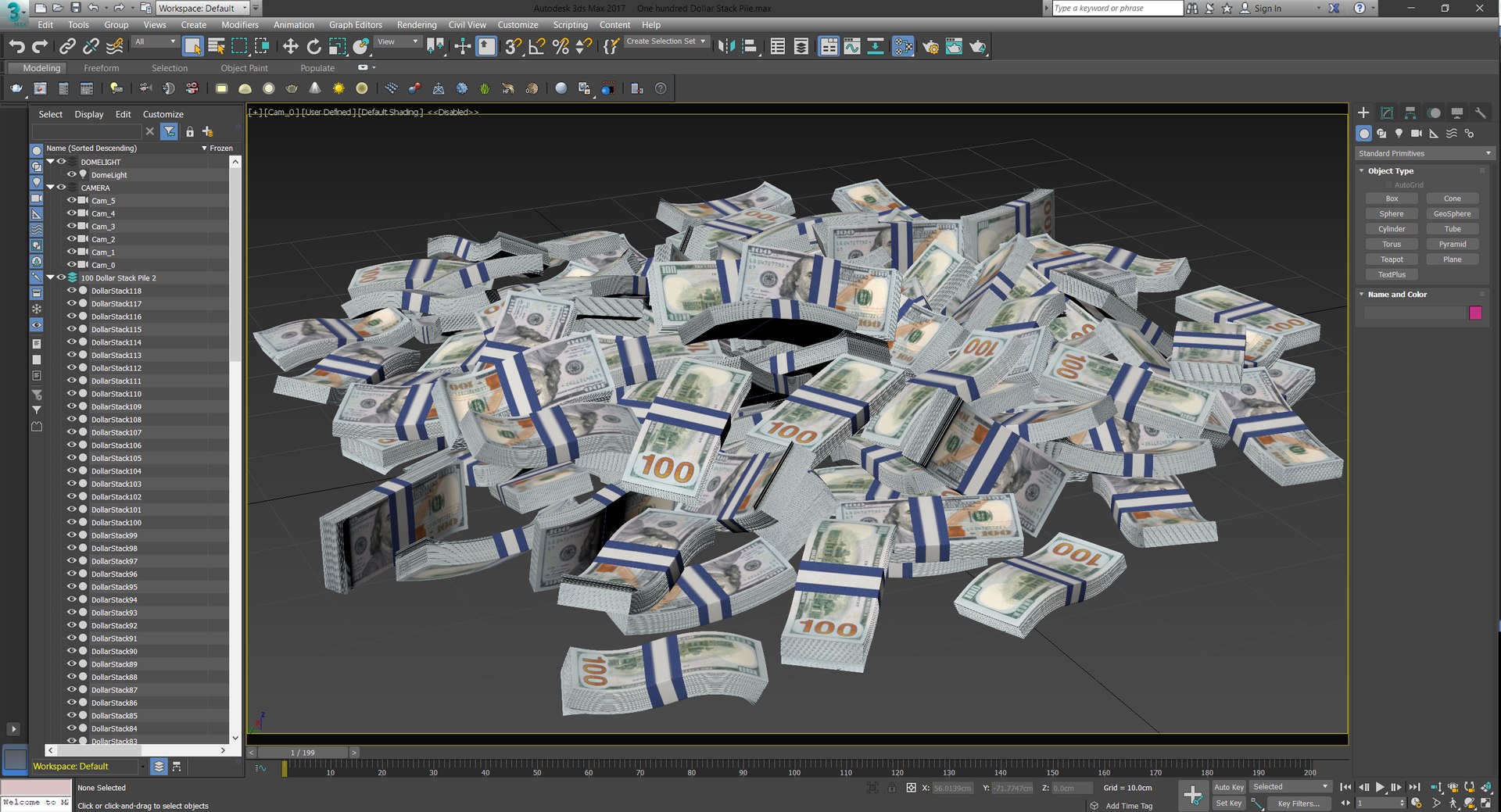Toggle visibility eye for Cam_2
This screenshot has width=1501, height=812.
(x=72, y=238)
